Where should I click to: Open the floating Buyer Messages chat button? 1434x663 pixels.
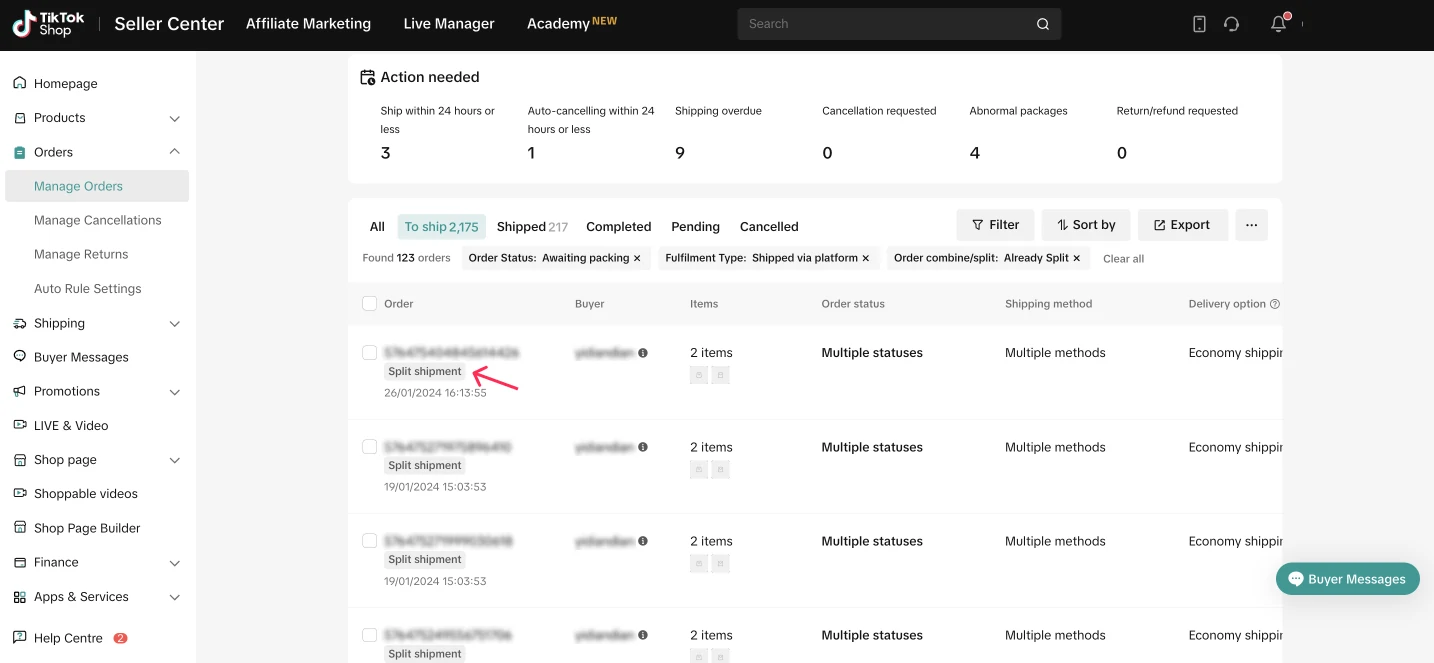tap(1347, 579)
